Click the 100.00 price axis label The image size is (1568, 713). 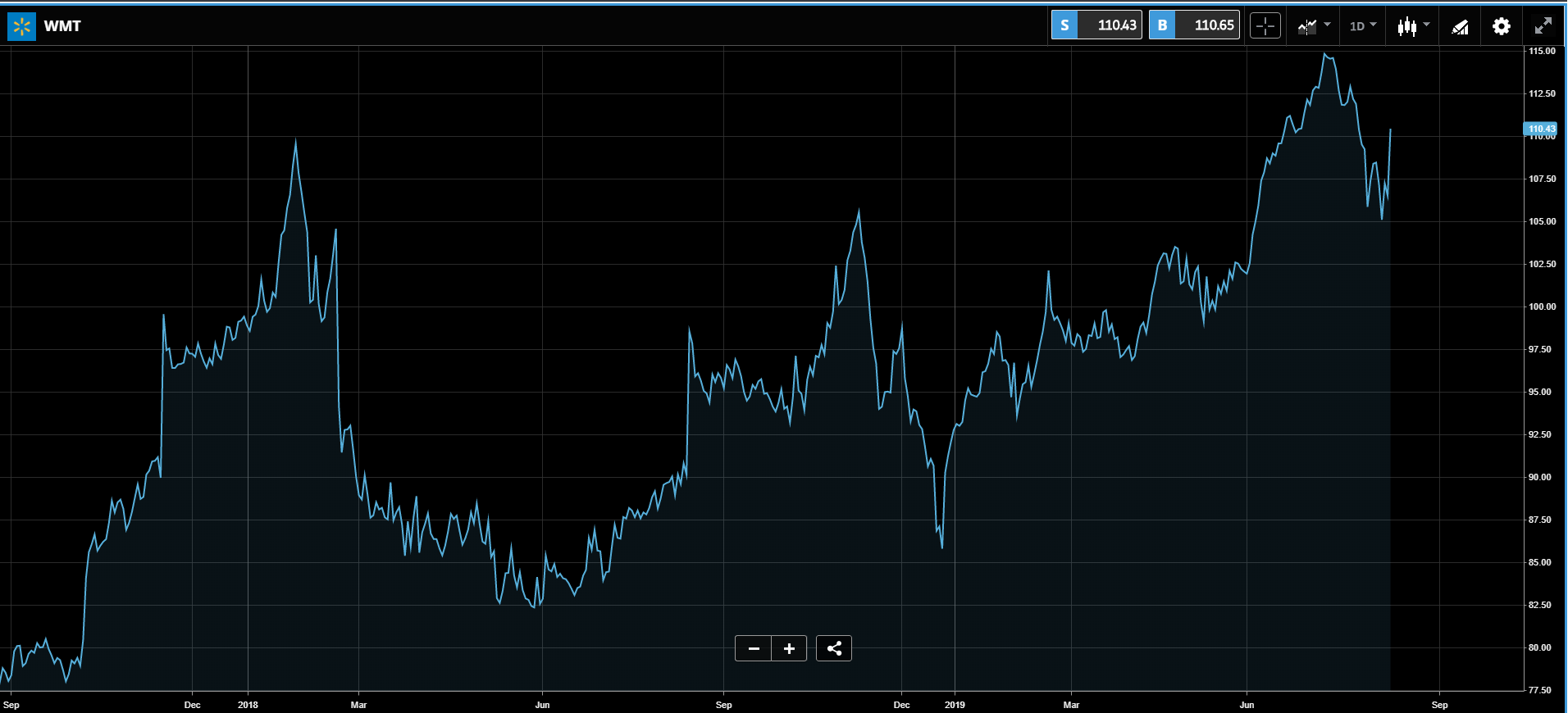click(x=1542, y=307)
